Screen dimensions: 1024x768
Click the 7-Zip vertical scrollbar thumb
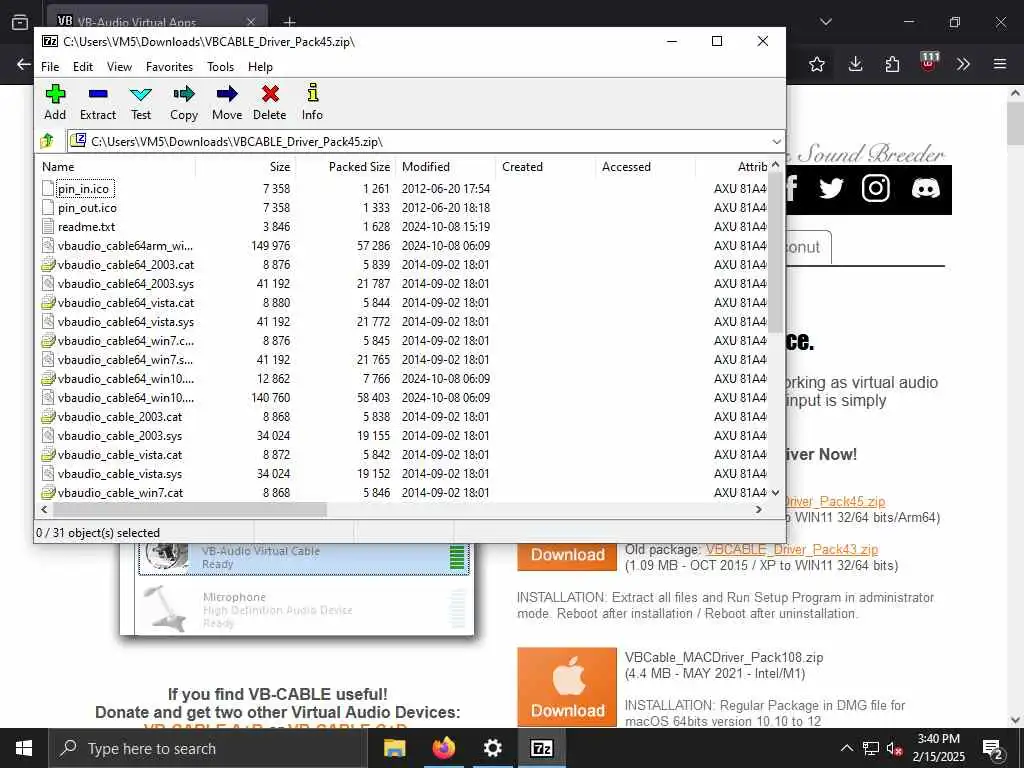pyautogui.click(x=775, y=252)
